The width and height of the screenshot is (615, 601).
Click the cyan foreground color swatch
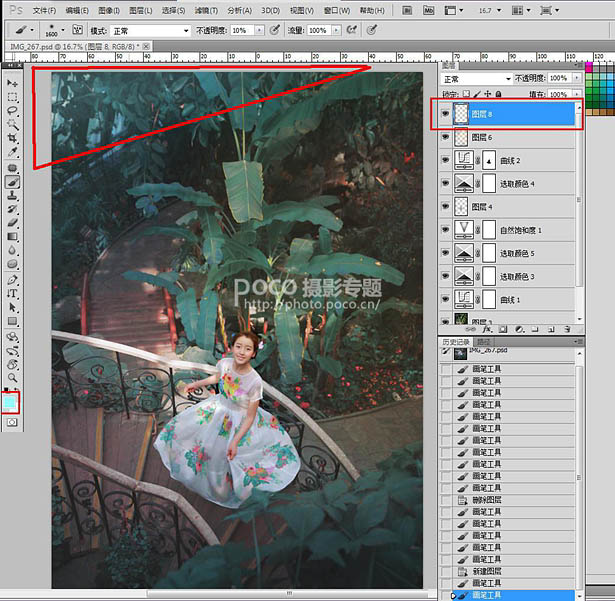pos(10,399)
